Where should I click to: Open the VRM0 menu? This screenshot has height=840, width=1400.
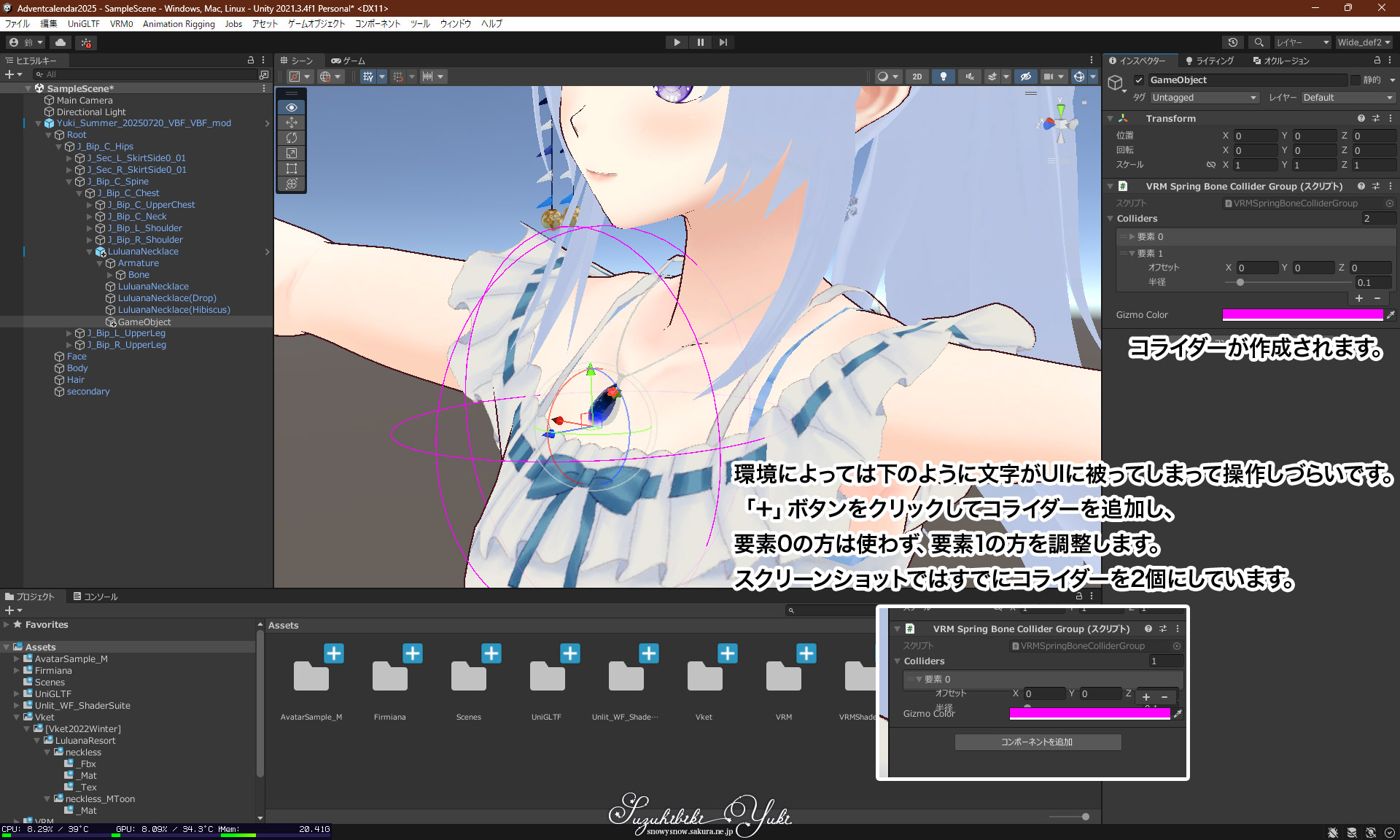coord(121,24)
